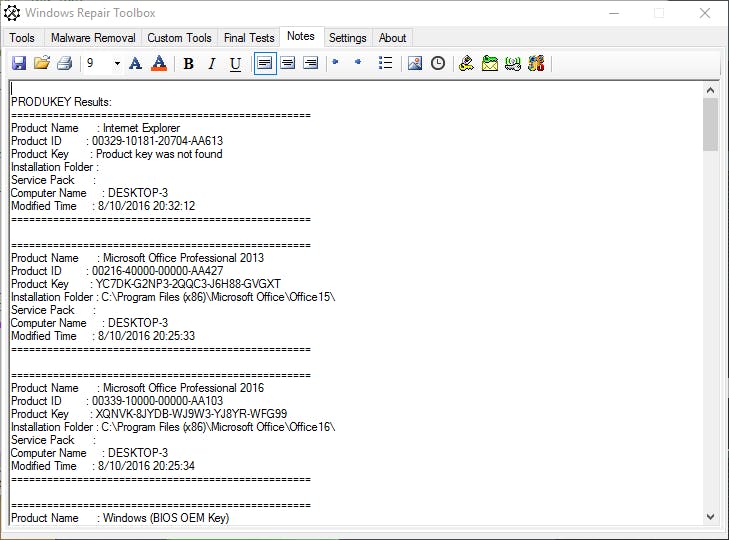This screenshot has width=729, height=540.
Task: Click the Windows Repair Toolbox title icon
Action: coord(12,13)
